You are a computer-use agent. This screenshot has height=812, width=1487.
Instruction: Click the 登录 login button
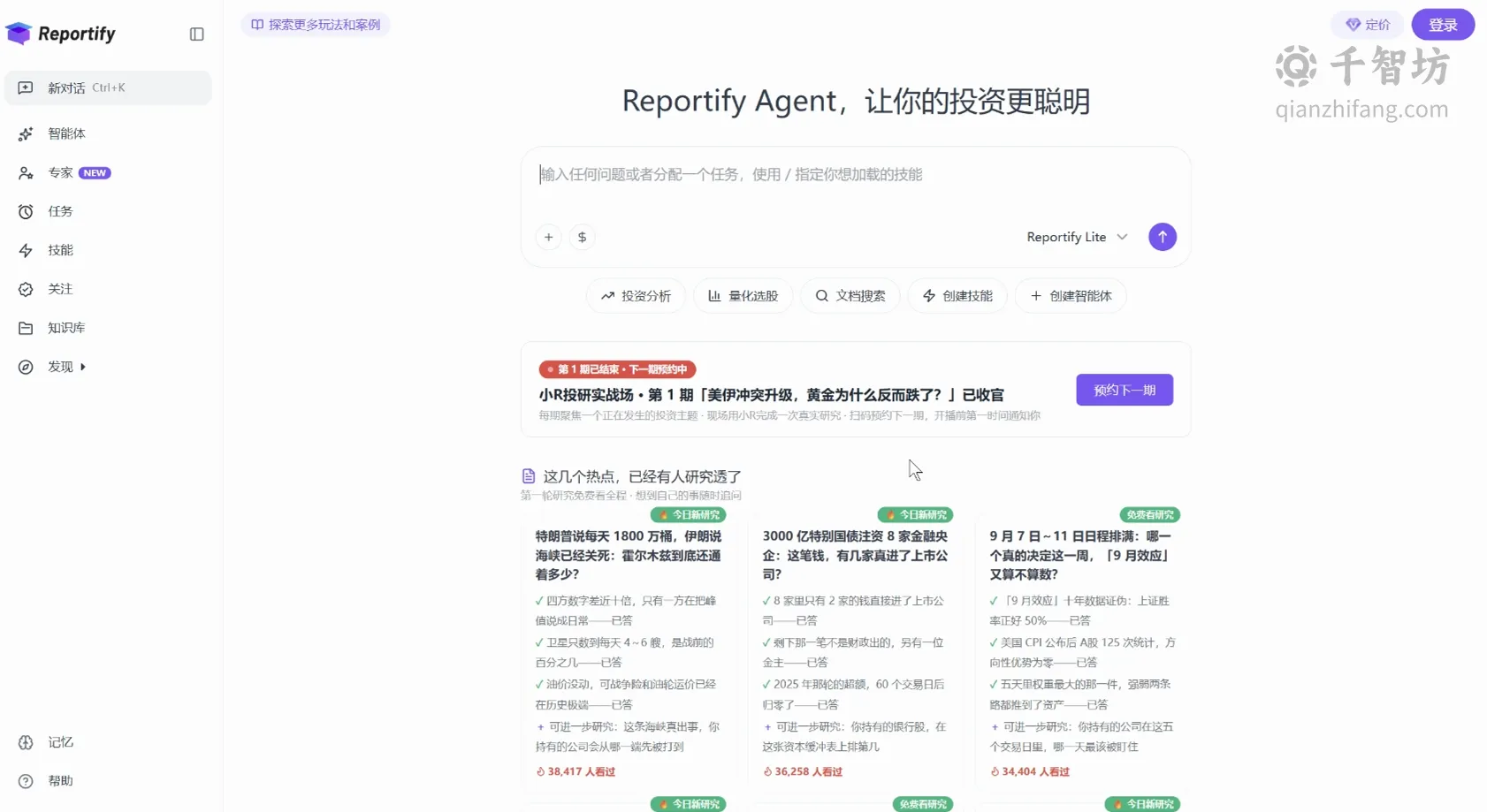tap(1443, 25)
